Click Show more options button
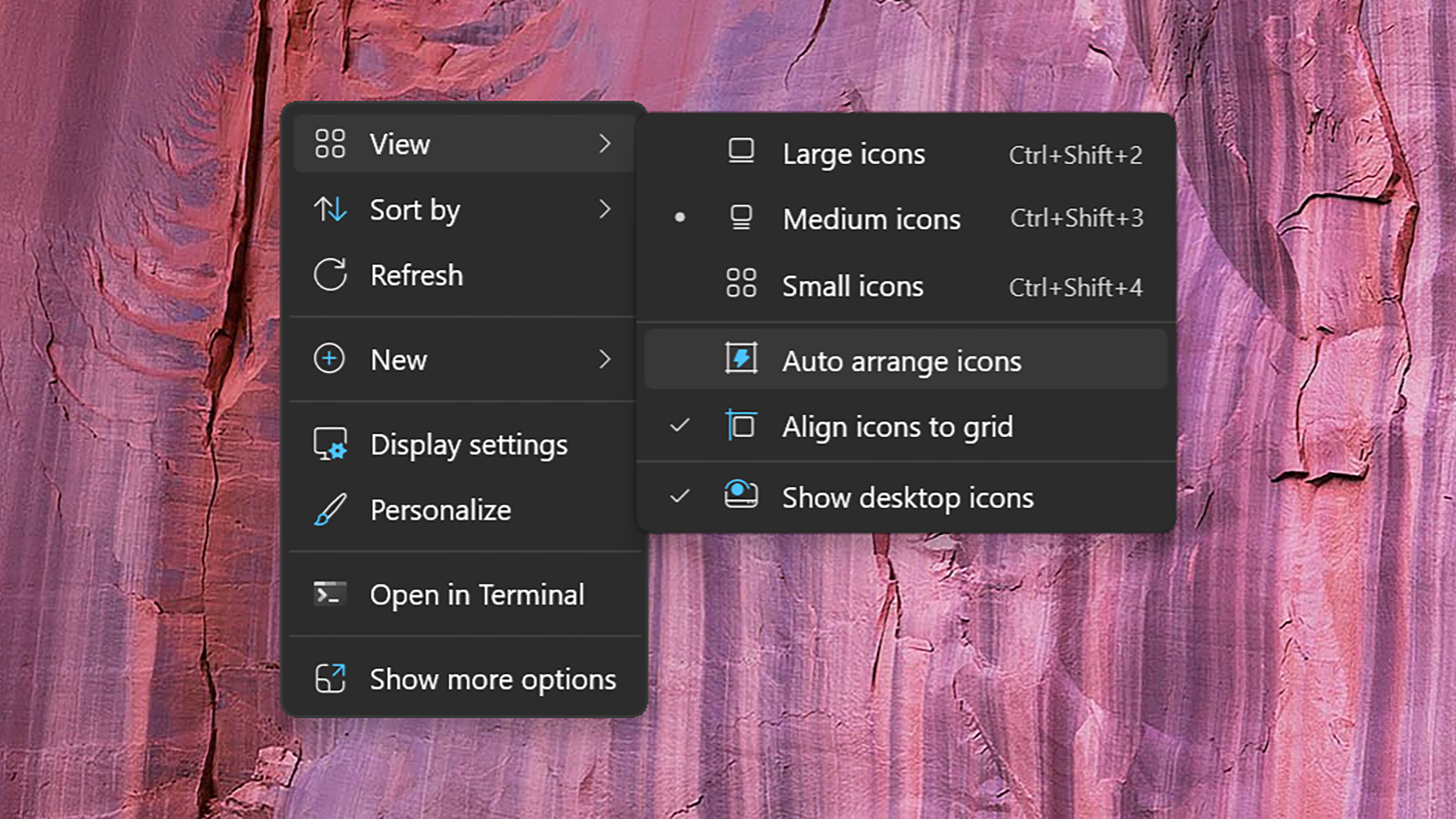The image size is (1456, 819). pyautogui.click(x=464, y=679)
